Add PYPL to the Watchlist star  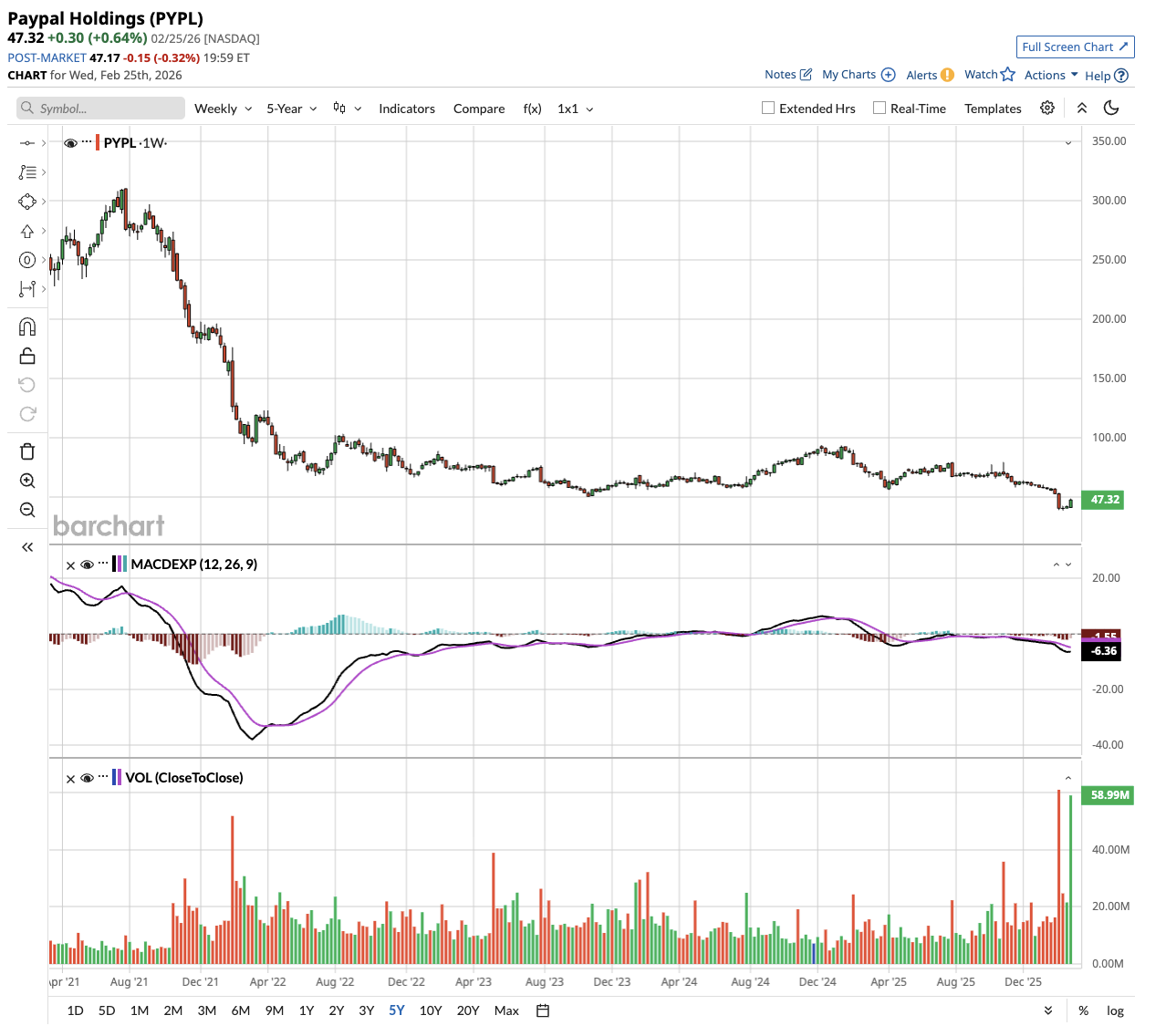990,75
